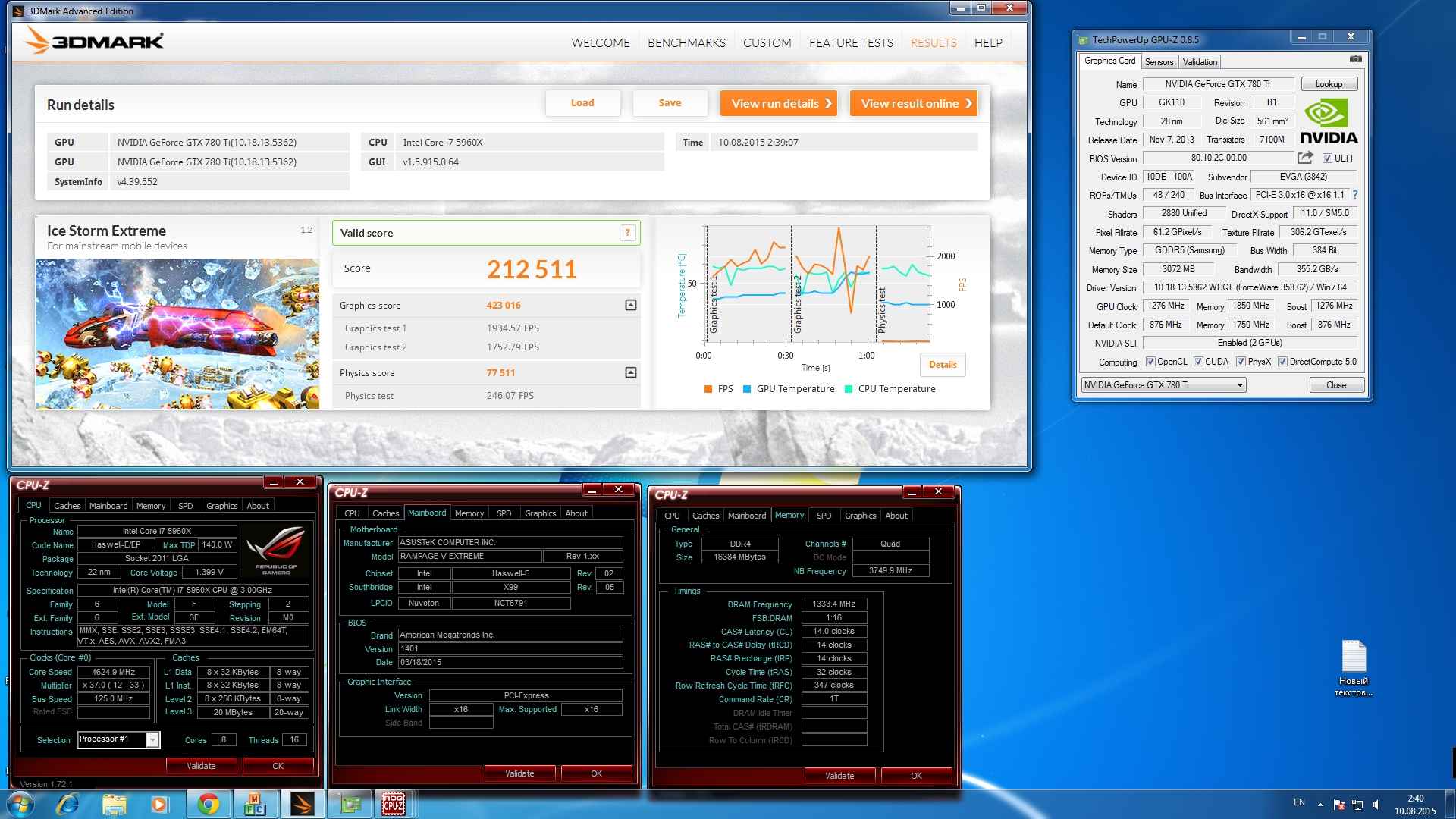Screen dimensions: 1456x819
Task: Switch to ROG CPU-Z taskbar icon
Action: 394,804
